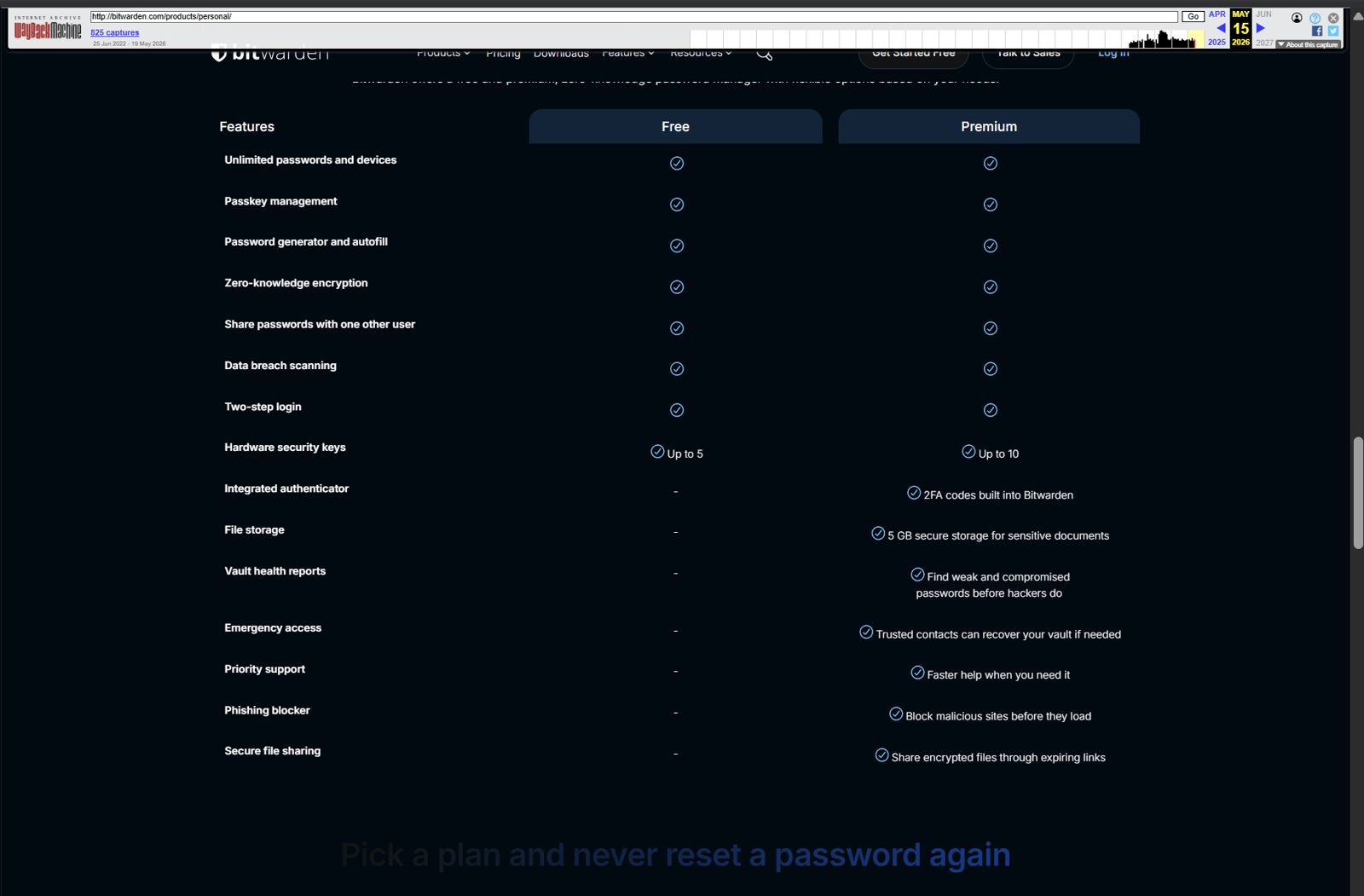The height and width of the screenshot is (896, 1364).
Task: Click the Go button in the Wayback toolbar
Action: (x=1193, y=16)
